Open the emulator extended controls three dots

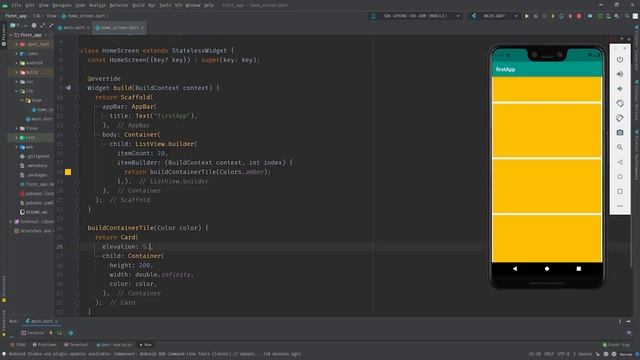620,206
